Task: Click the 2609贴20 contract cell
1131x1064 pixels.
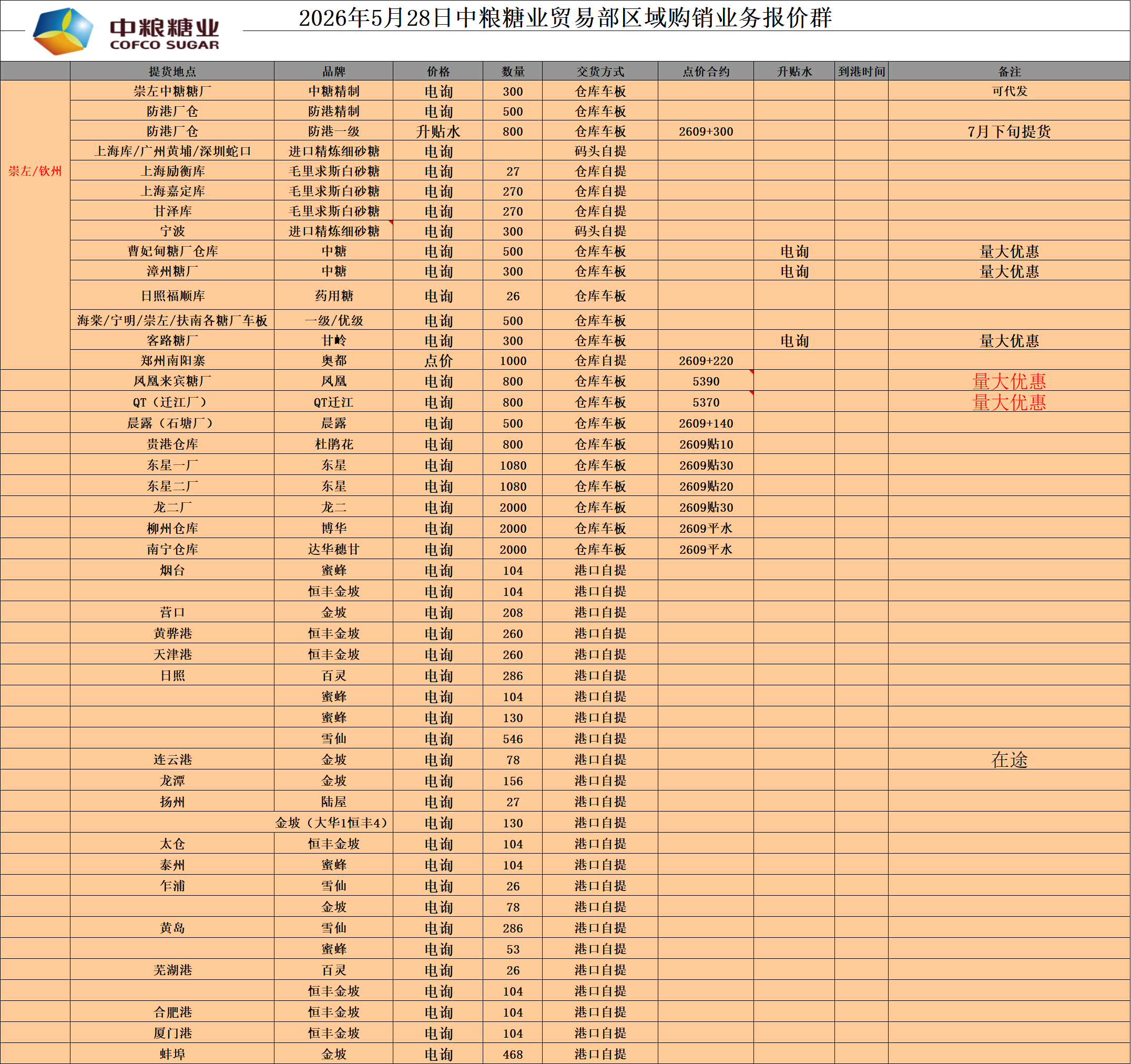Action: (706, 485)
